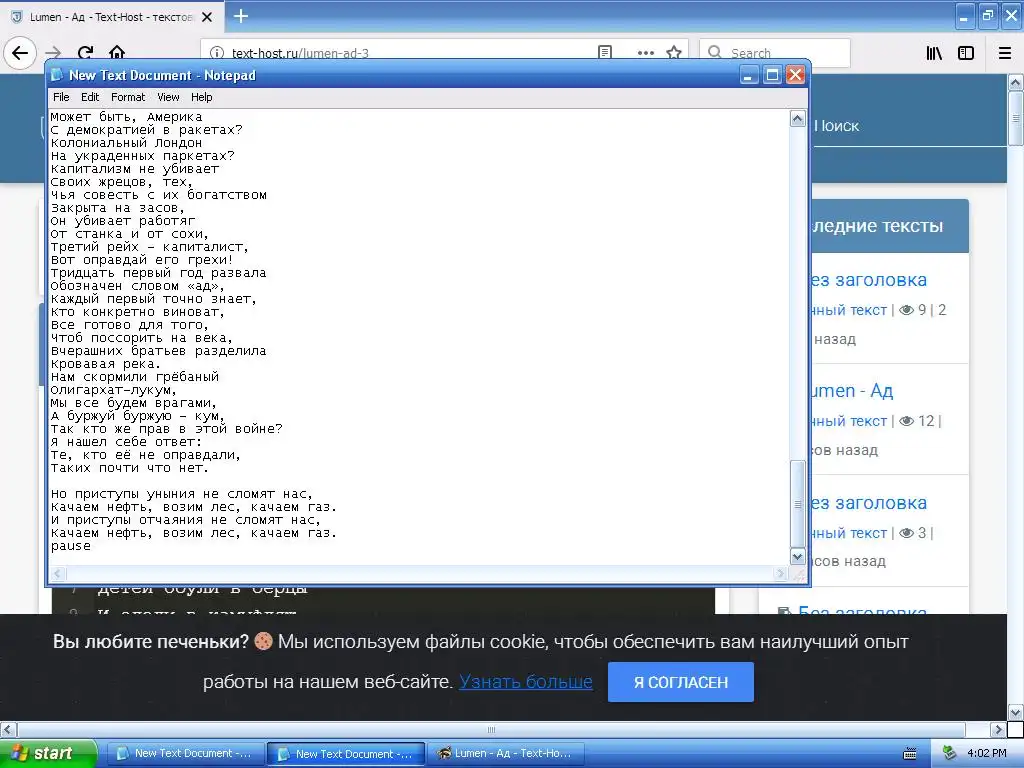Toggle reader view icon in address bar

605,53
